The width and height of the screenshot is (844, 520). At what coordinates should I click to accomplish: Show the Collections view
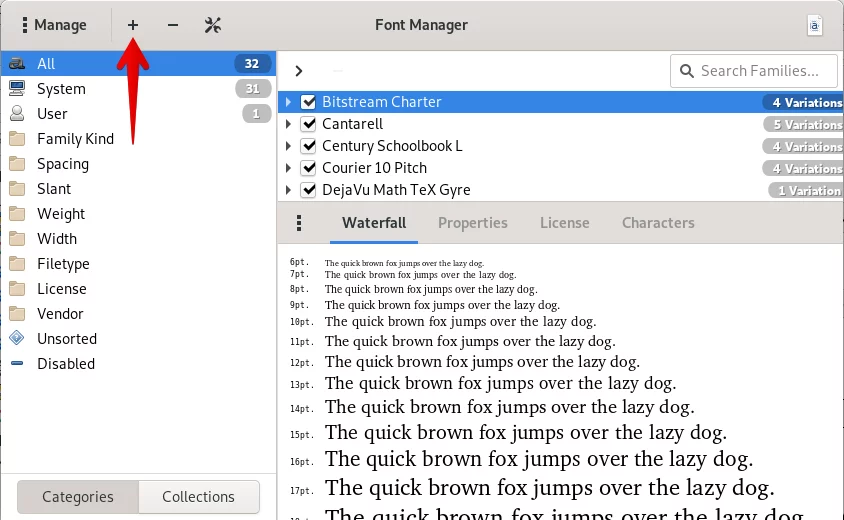coord(199,497)
